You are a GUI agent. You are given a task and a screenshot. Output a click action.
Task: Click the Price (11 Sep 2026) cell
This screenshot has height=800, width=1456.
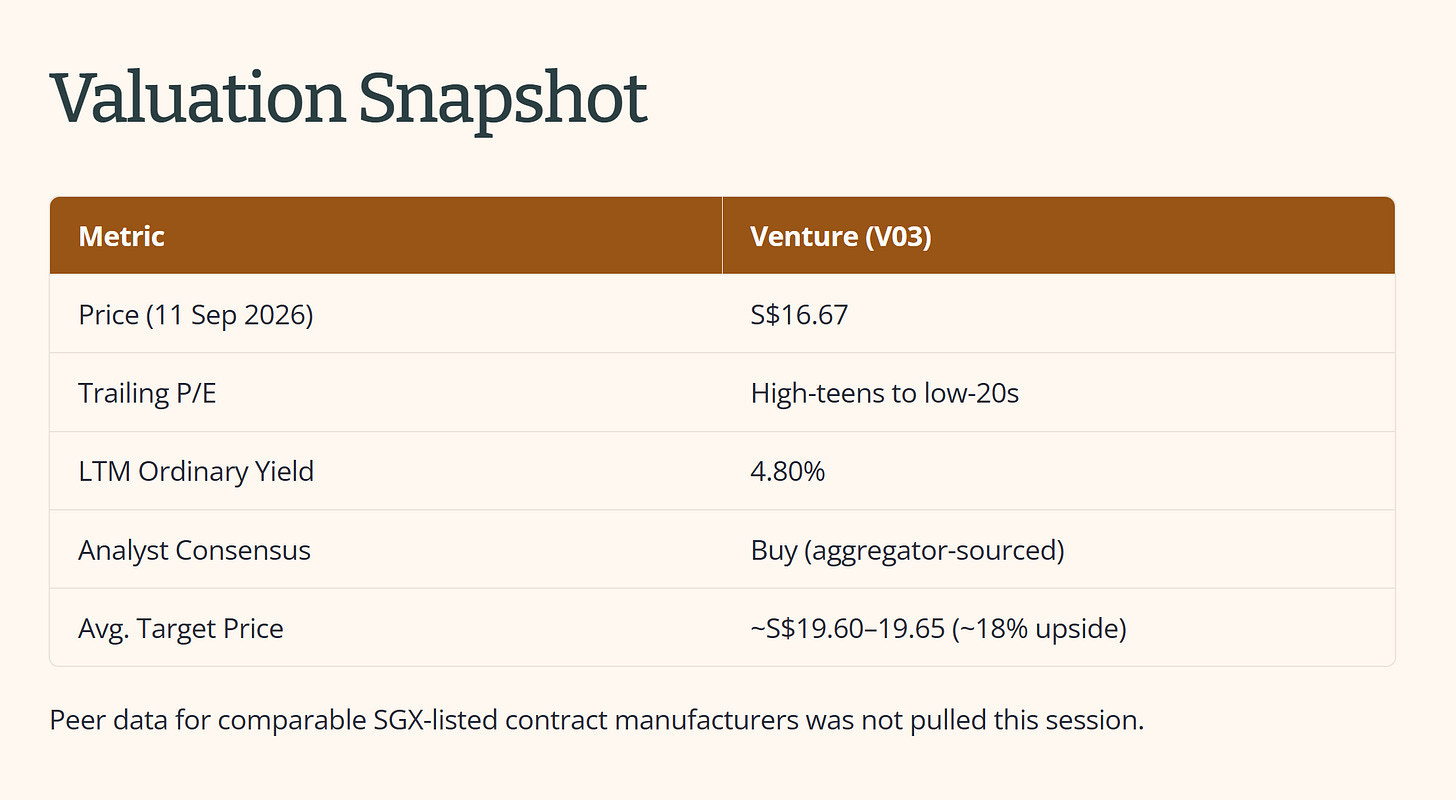coord(386,314)
